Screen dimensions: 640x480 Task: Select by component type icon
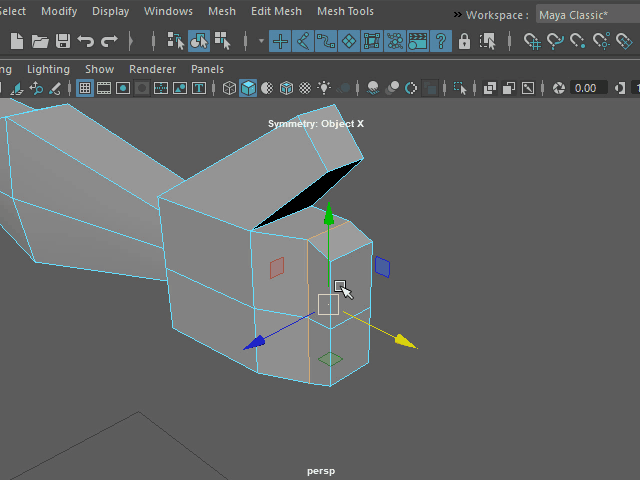pos(221,41)
